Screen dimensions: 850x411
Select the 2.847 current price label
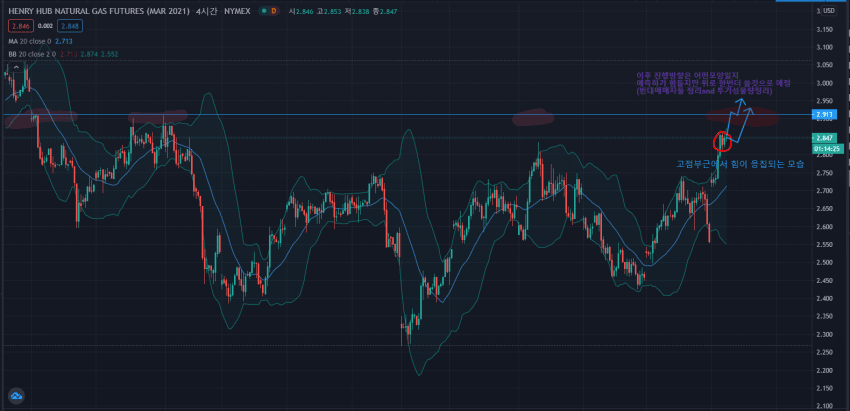(824, 138)
